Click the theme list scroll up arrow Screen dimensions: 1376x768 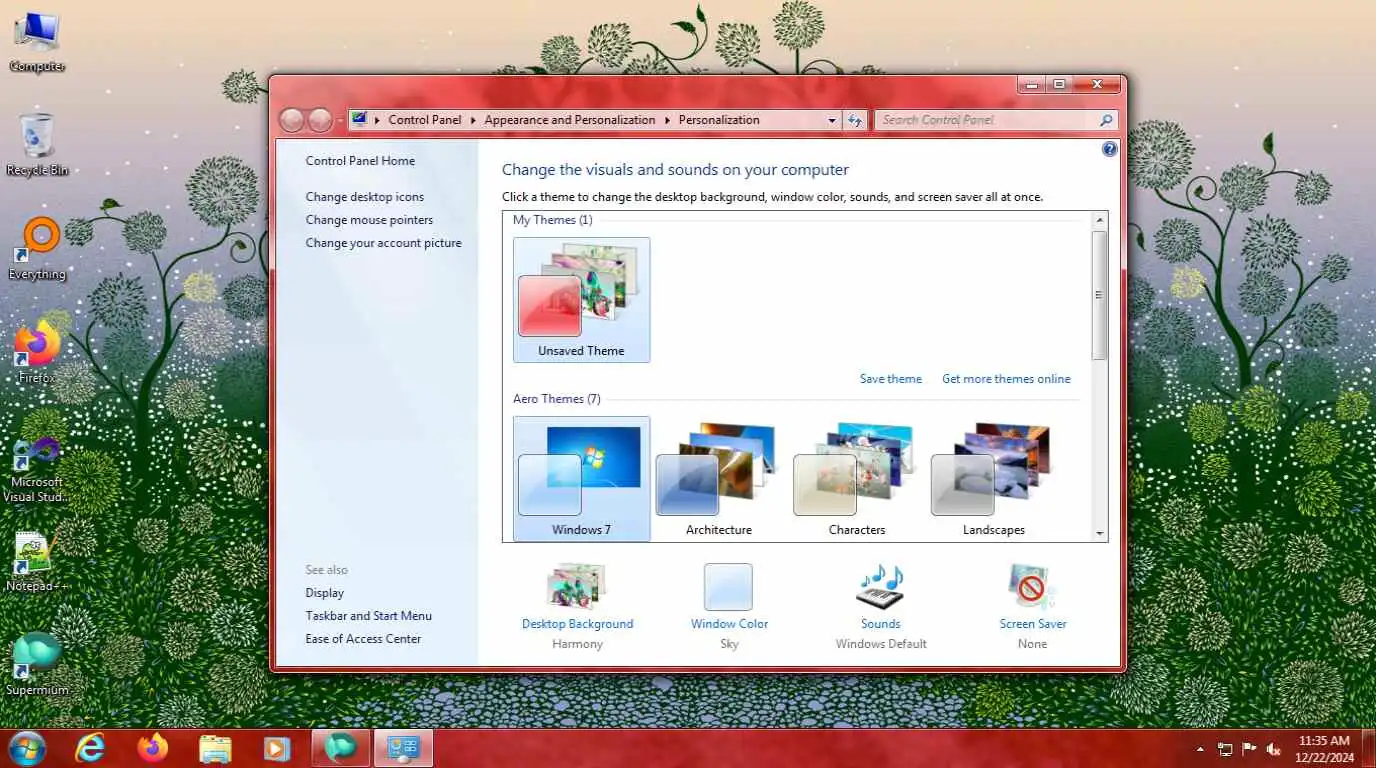point(1100,219)
